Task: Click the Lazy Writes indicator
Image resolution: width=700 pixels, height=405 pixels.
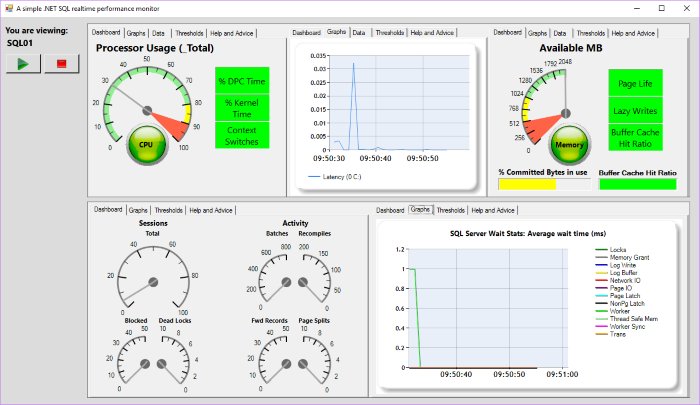Action: [635, 111]
